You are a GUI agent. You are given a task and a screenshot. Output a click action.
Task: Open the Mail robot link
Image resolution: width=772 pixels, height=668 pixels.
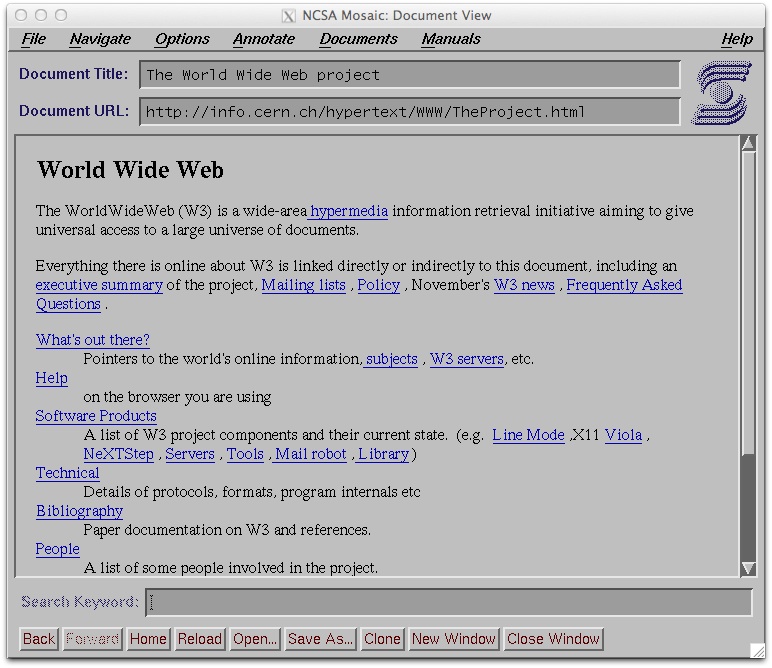pos(311,454)
